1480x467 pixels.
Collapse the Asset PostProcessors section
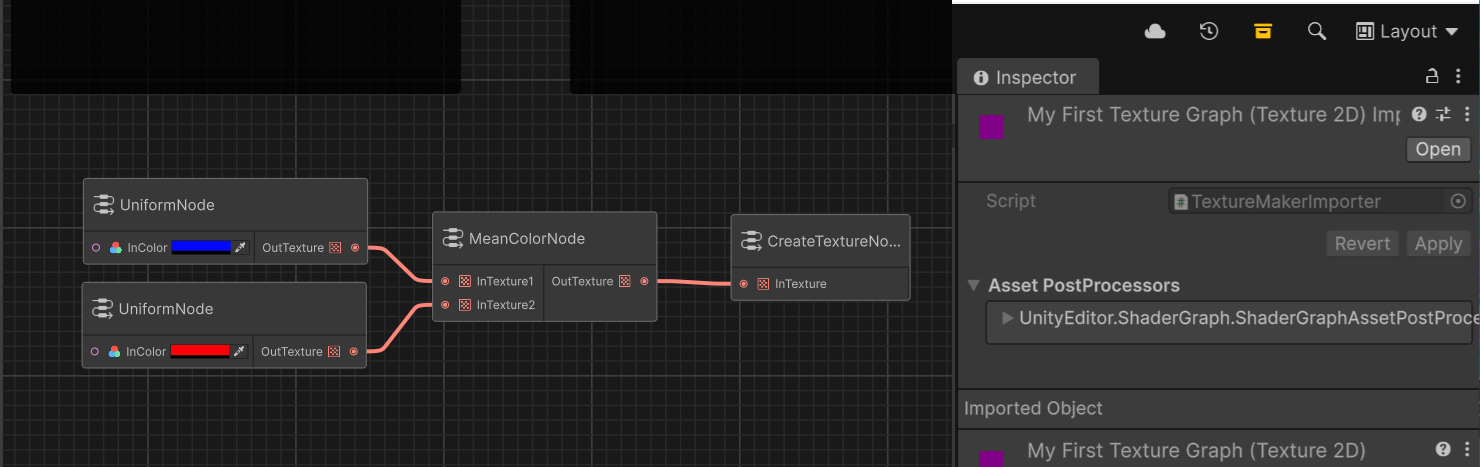974,285
